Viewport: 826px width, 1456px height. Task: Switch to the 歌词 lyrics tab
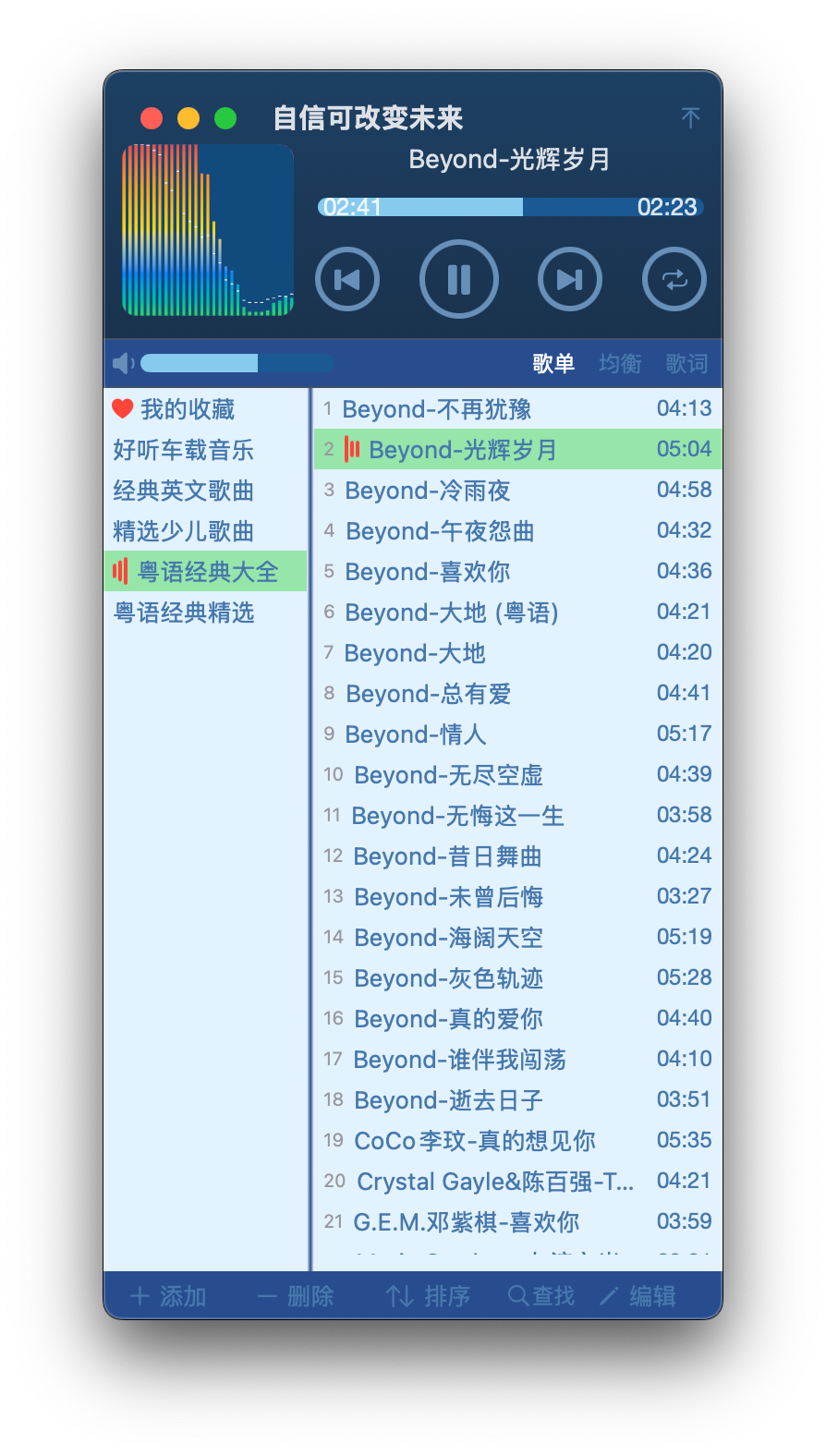(686, 363)
